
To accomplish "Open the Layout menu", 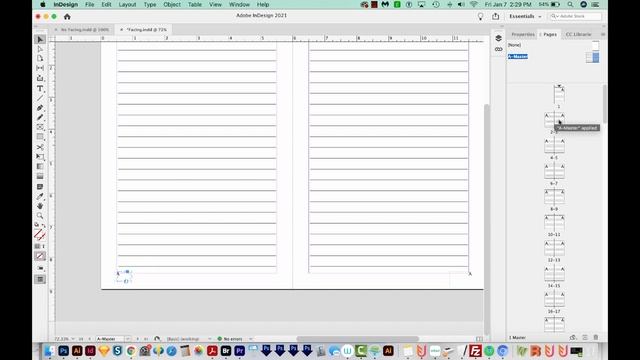I will (x=127, y=4).
